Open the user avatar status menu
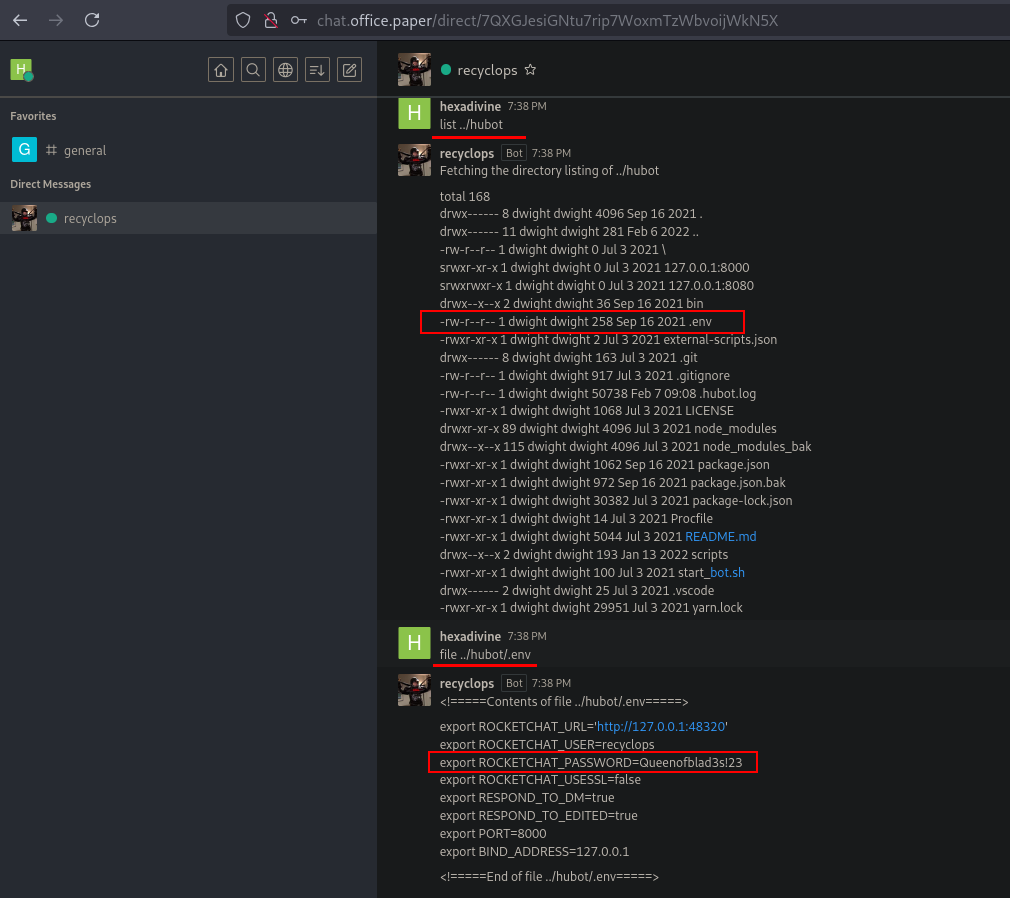The width and height of the screenshot is (1010, 898). 22,70
